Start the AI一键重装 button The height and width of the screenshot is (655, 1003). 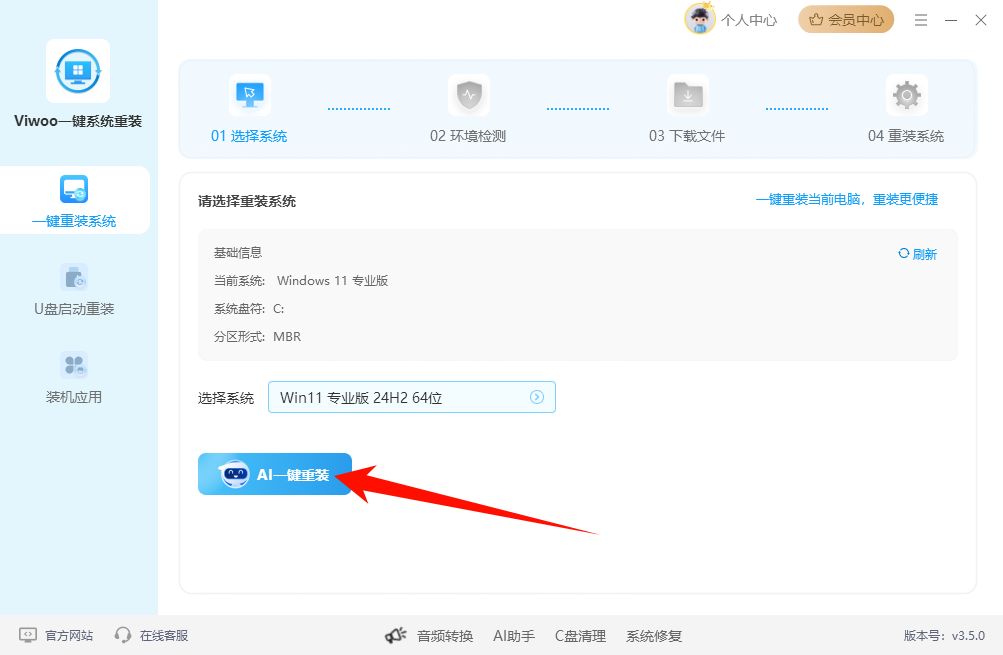coord(275,474)
